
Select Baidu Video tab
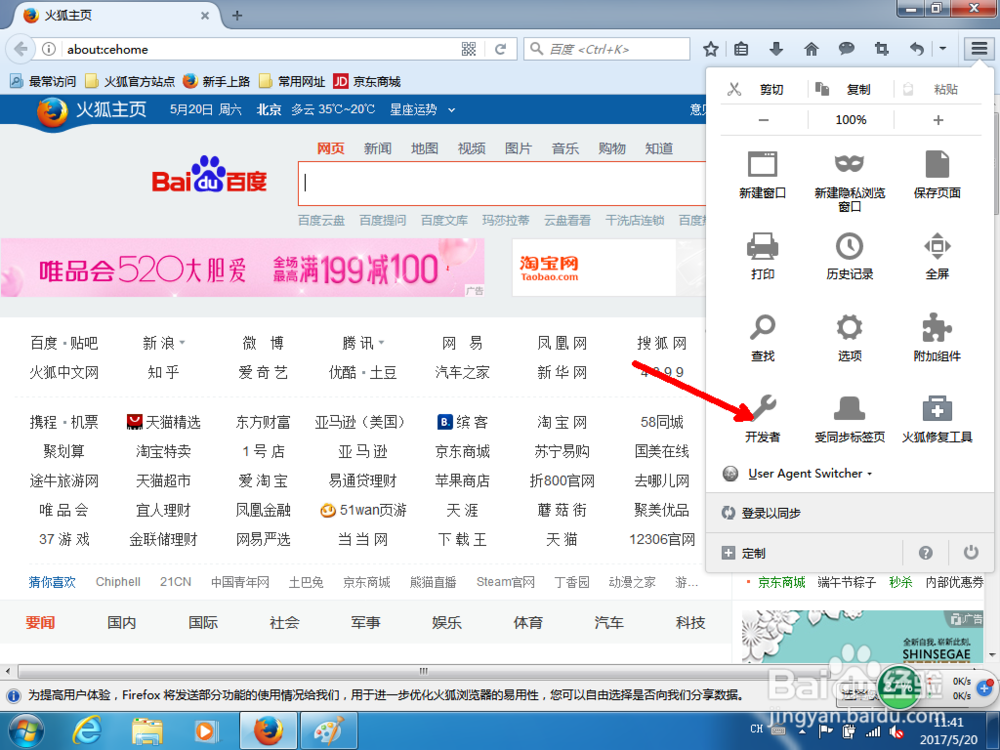click(471, 149)
